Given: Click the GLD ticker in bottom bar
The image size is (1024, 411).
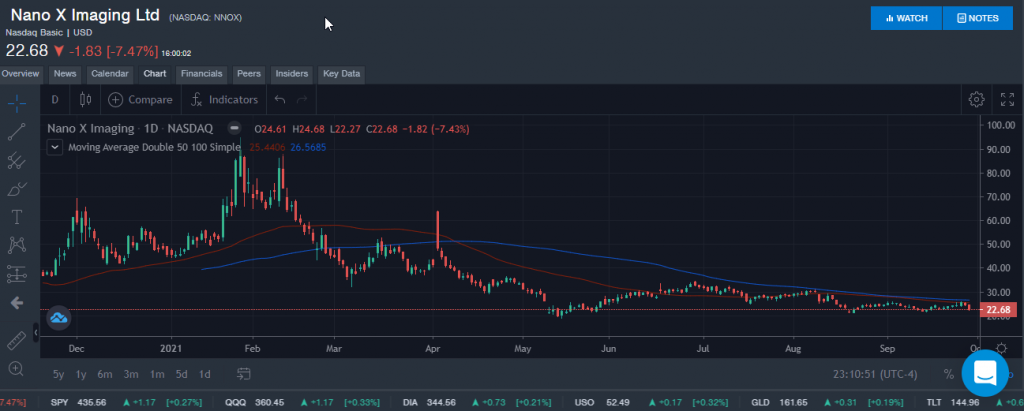Looking at the screenshot, I should [761, 403].
